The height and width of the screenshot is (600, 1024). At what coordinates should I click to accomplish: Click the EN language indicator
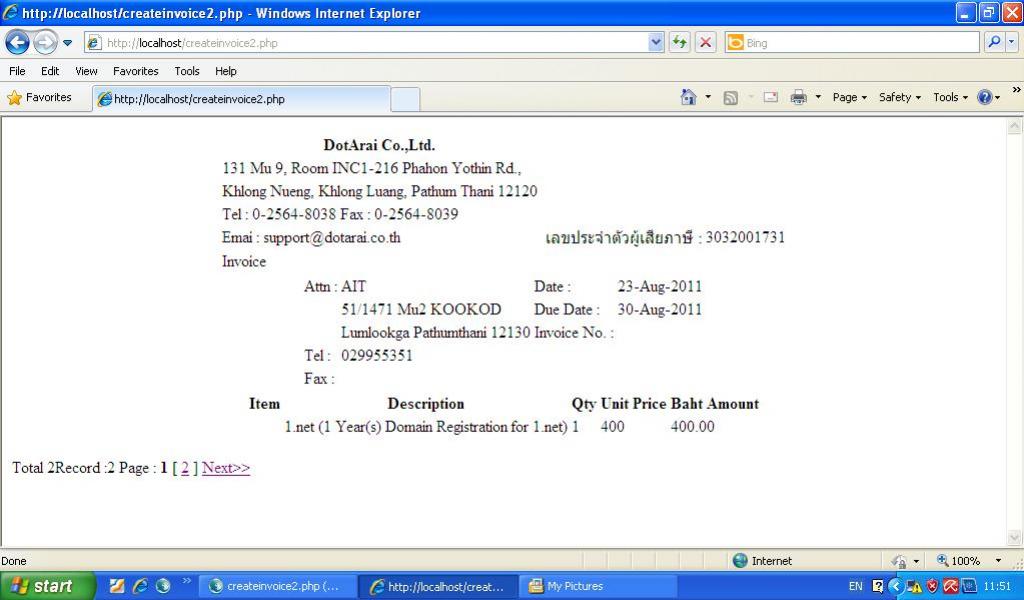point(856,586)
